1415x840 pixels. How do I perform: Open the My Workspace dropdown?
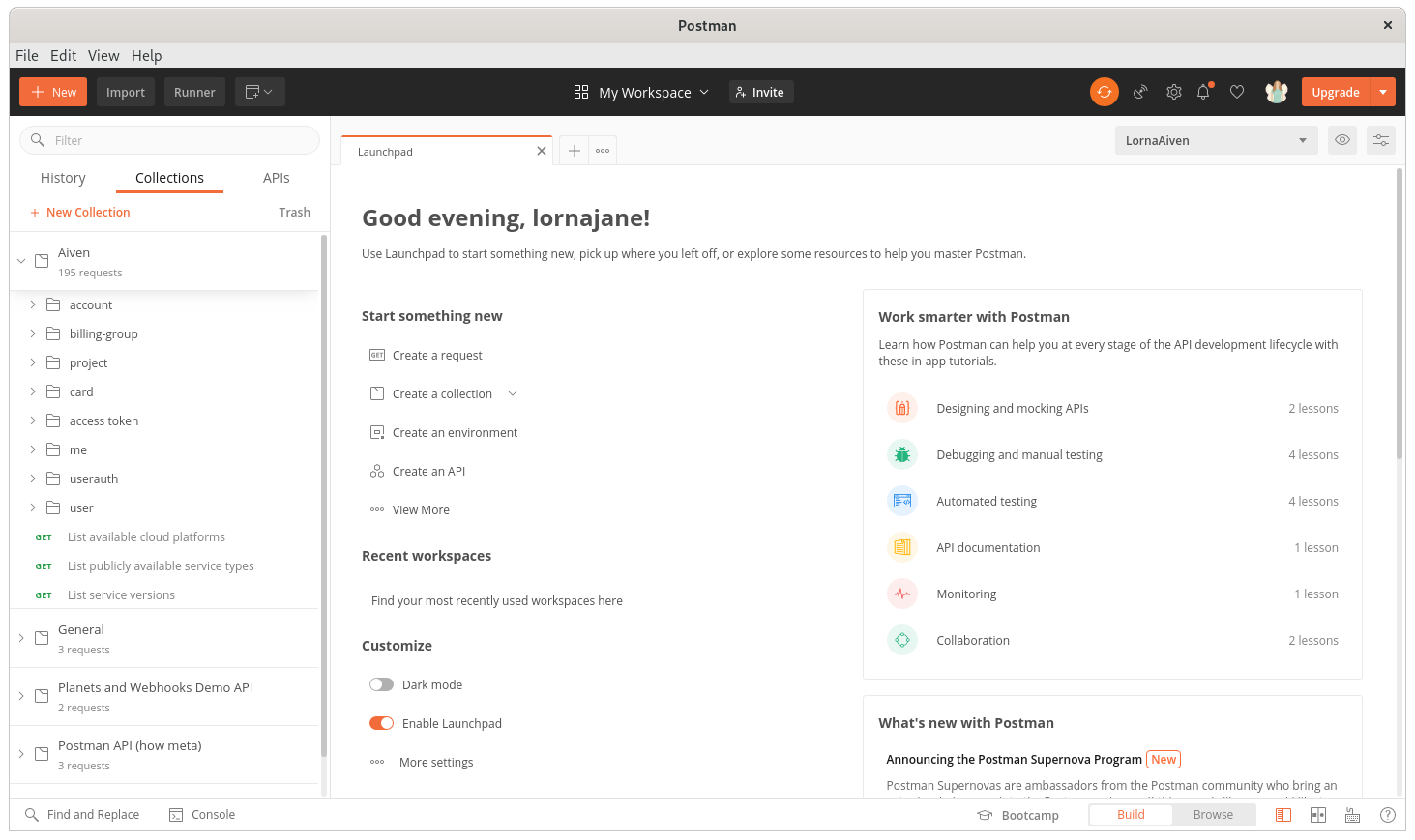[x=642, y=92]
